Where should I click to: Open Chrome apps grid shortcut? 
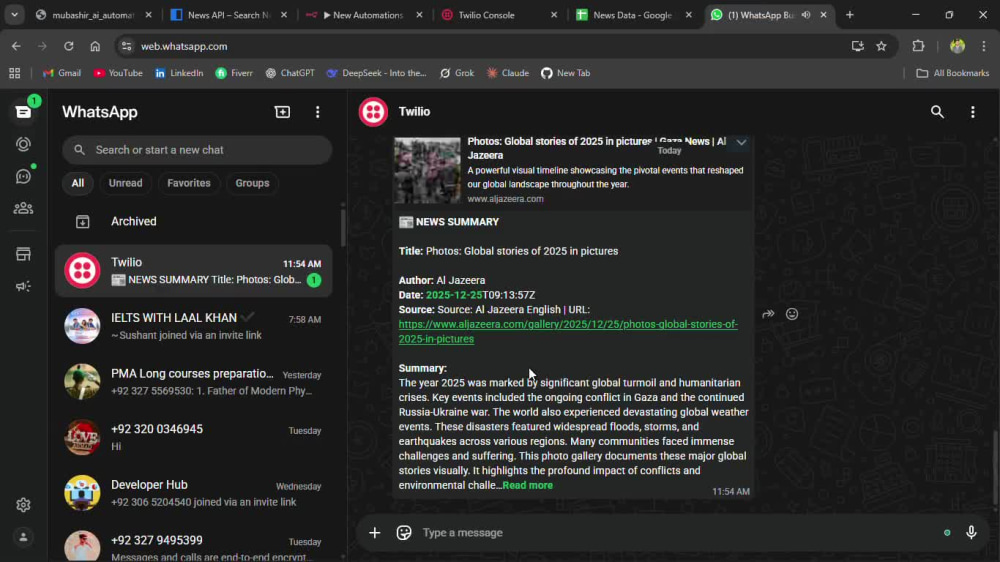tap(15, 73)
